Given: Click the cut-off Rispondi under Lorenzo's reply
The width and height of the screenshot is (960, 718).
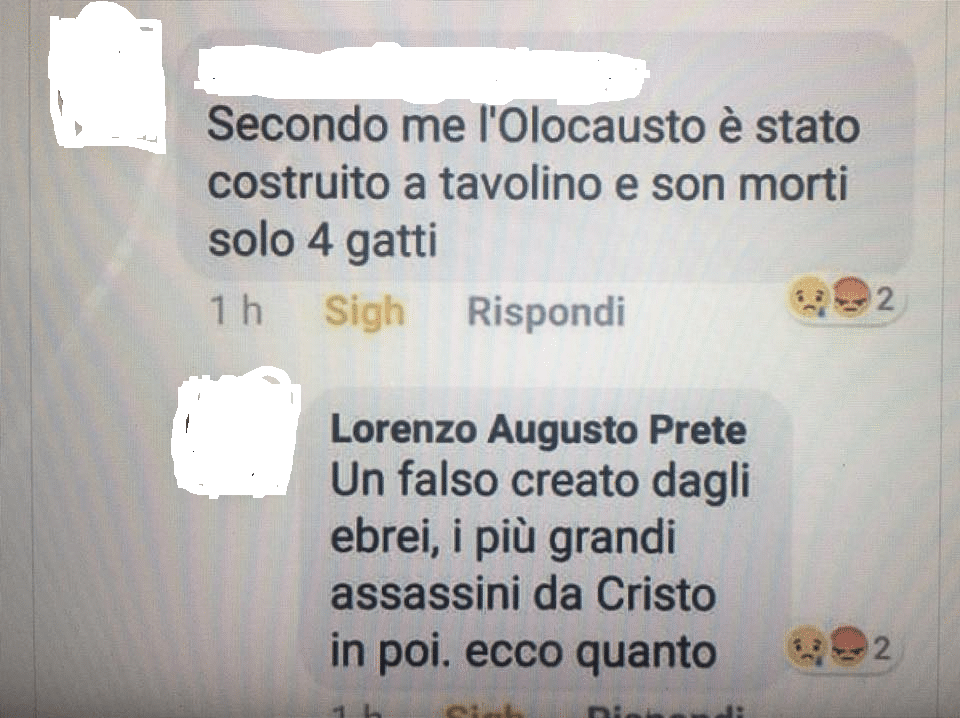Looking at the screenshot, I should 664,711.
